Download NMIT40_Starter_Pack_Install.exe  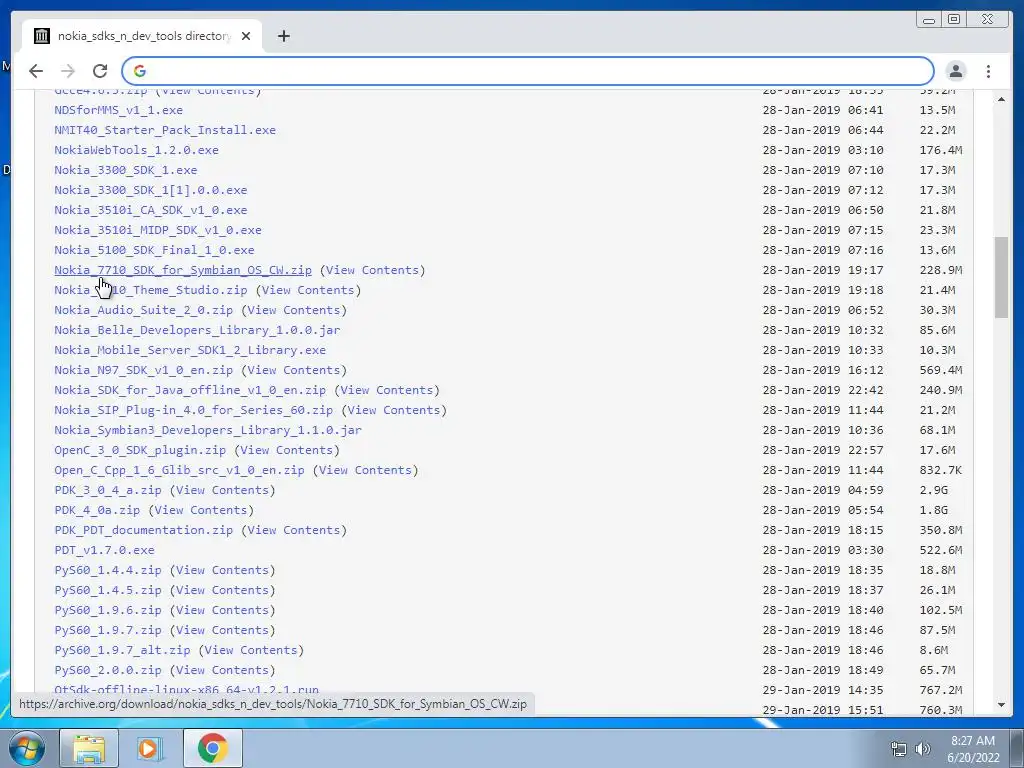165,130
